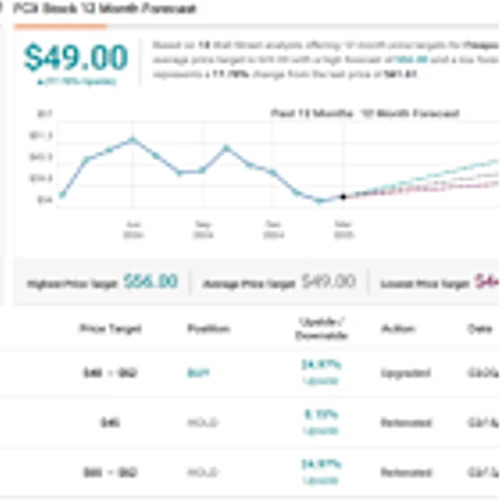The height and width of the screenshot is (500, 500).
Task: Click the black current-price marker on chart
Action: click(x=343, y=197)
